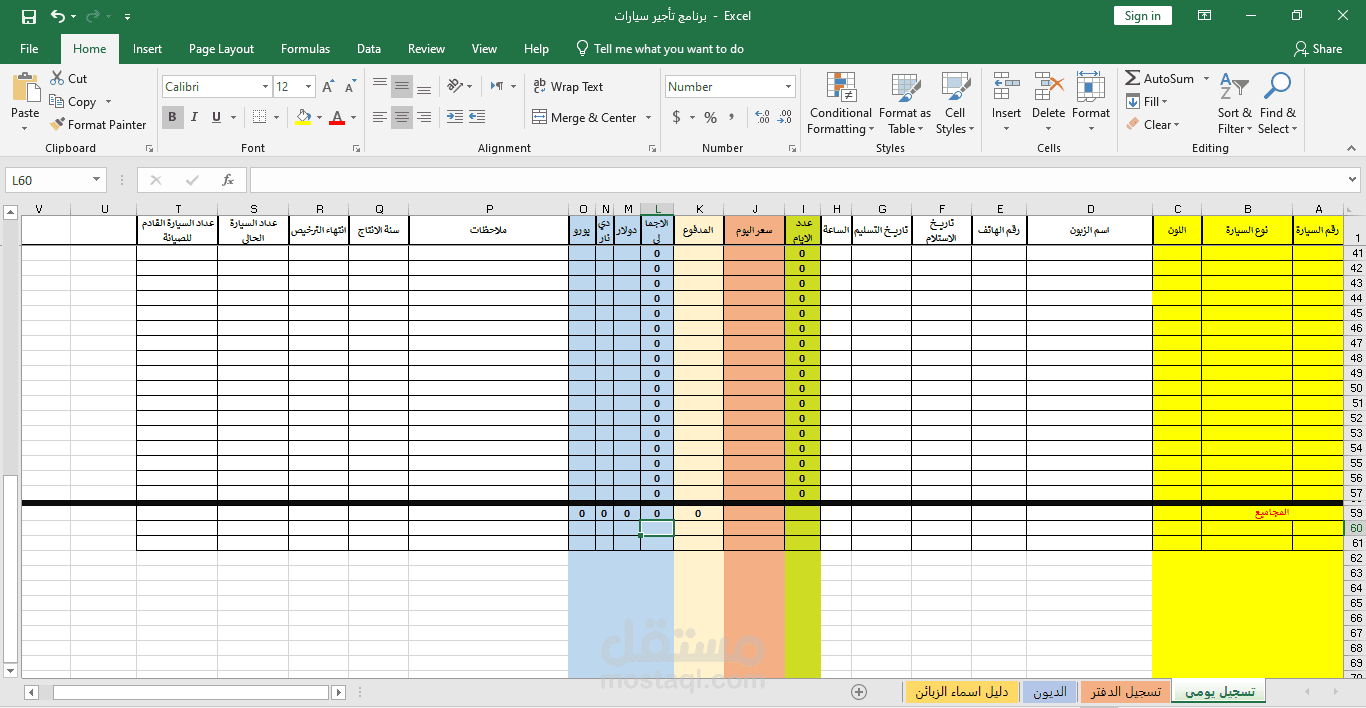Viewport: 1366px width, 708px height.
Task: Switch to the Data tab
Action: [369, 49]
